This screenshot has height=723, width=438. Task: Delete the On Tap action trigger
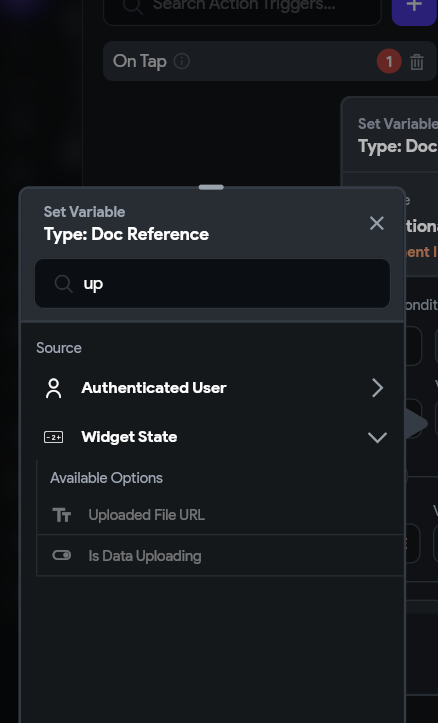click(417, 61)
